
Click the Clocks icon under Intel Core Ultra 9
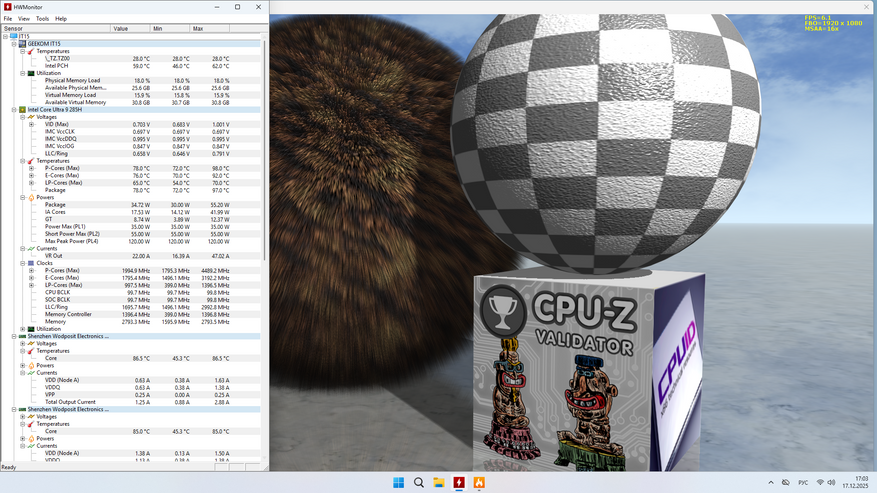click(x=31, y=263)
